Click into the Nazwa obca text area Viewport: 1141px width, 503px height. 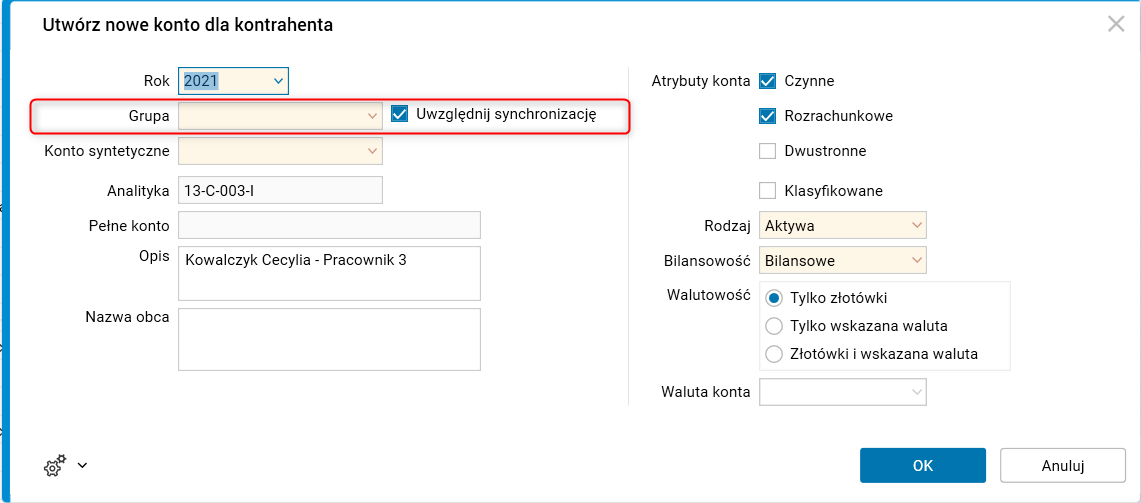tap(329, 339)
